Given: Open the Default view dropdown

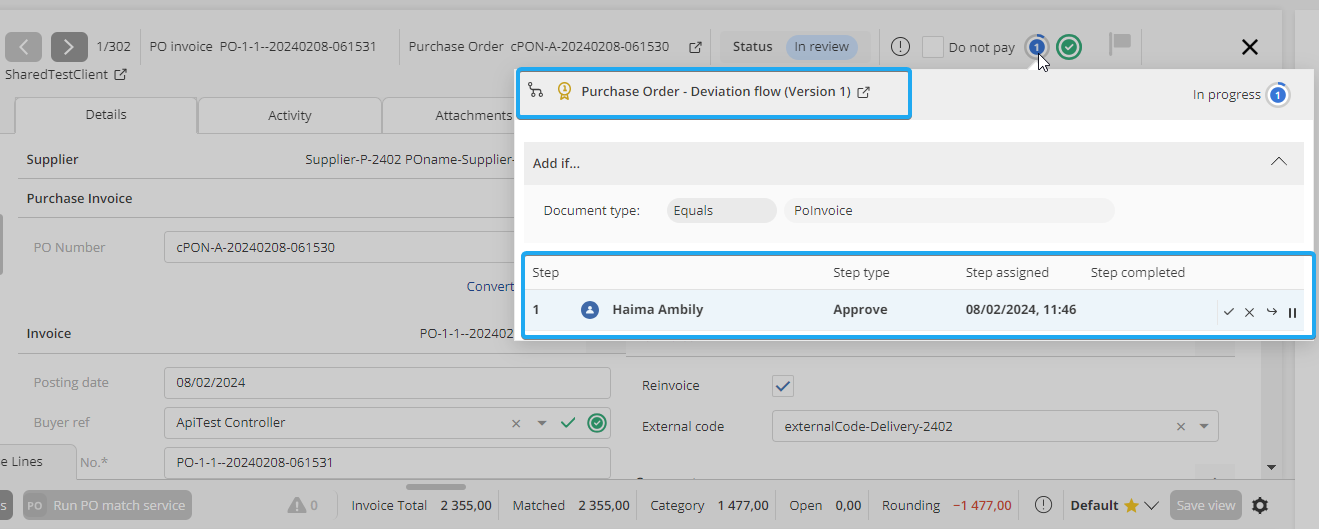Looking at the screenshot, I should (1151, 505).
